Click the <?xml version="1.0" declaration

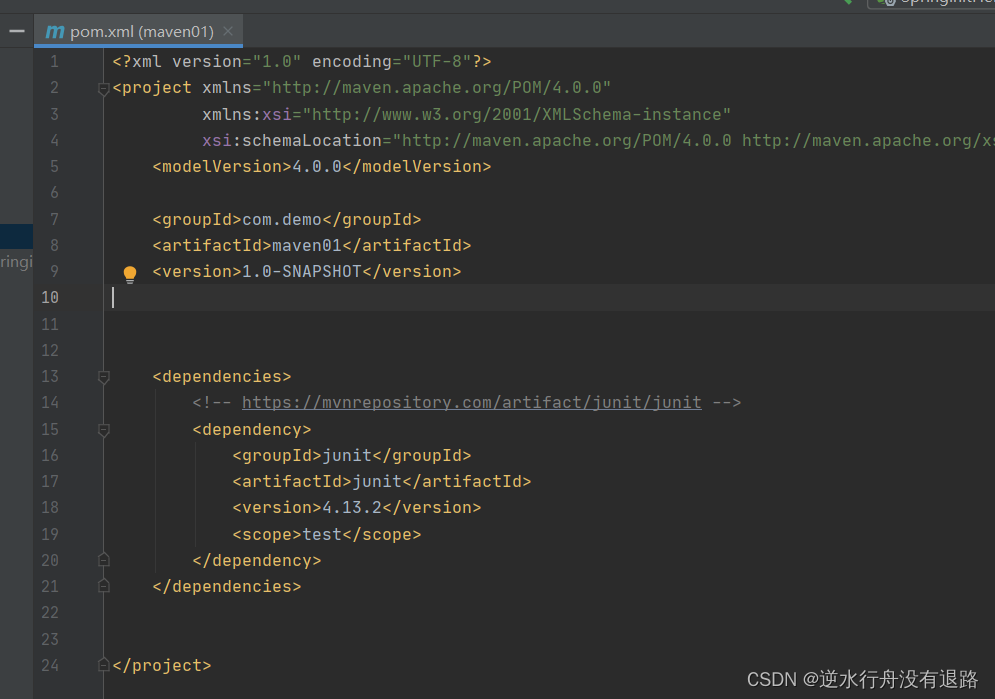[207, 62]
